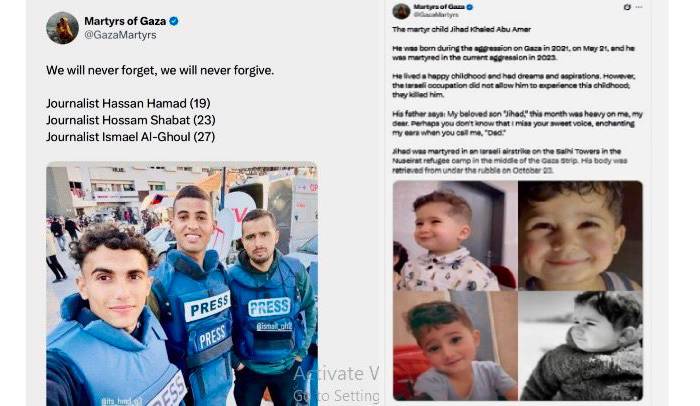Viewport: 700px width, 406px height.
Task: Open the bottom-left child photo in grey shirt
Action: (455, 346)
